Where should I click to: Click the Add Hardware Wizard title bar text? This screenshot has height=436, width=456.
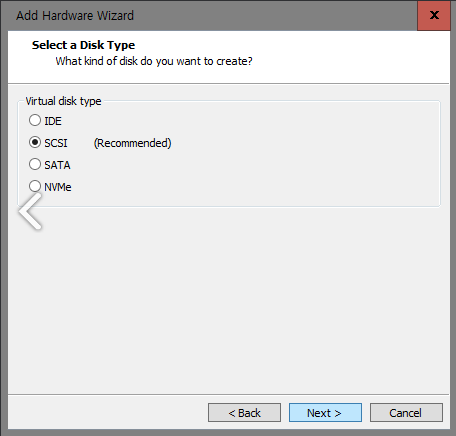point(75,16)
